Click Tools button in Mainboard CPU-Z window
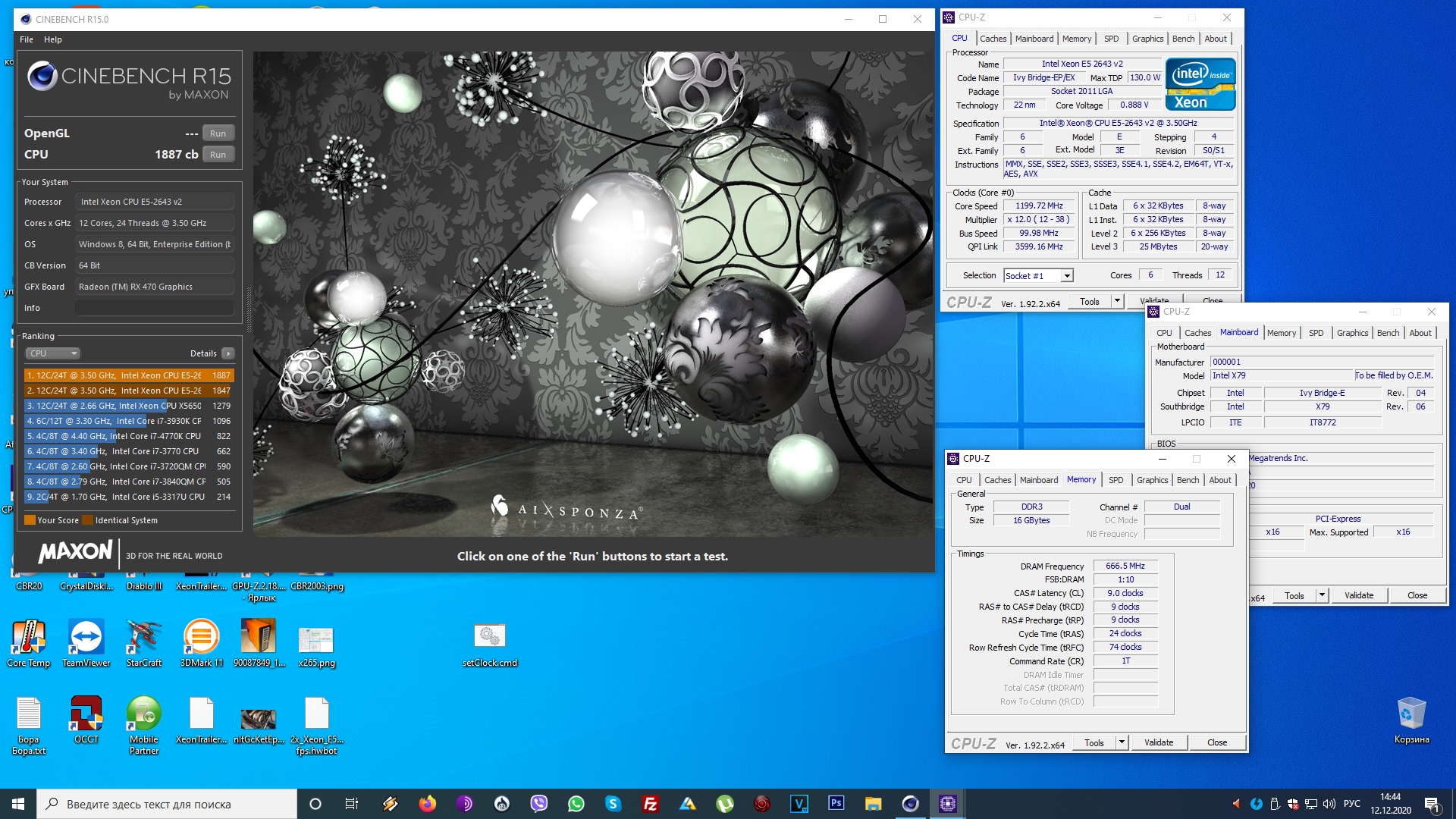The height and width of the screenshot is (819, 1456). click(x=1294, y=595)
